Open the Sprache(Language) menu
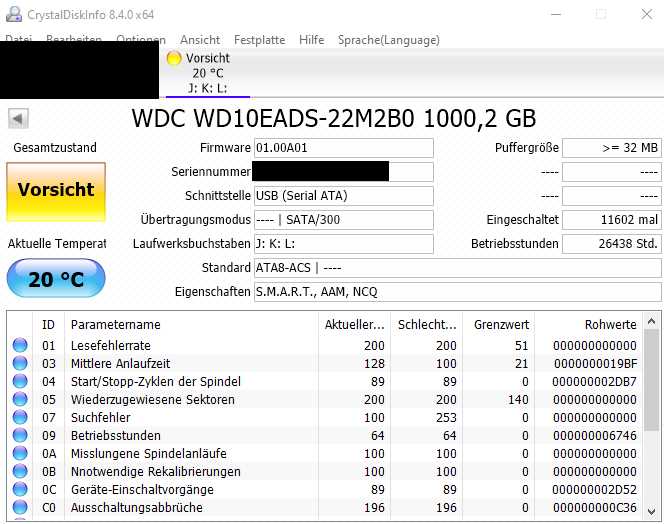 [389, 40]
